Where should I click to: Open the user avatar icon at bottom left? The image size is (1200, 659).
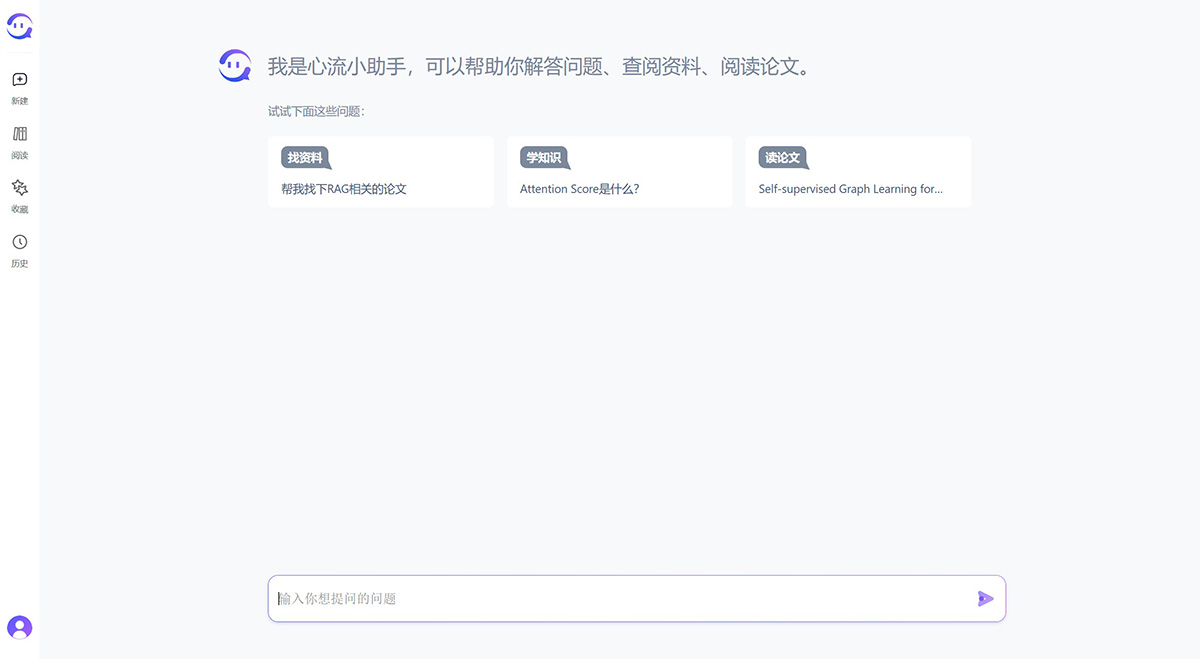point(19,627)
